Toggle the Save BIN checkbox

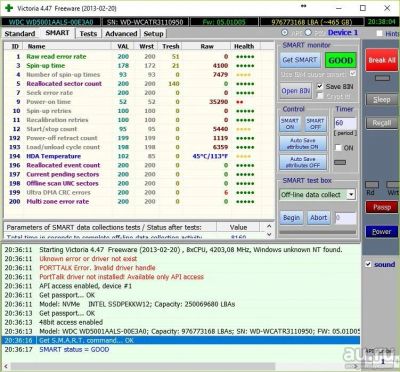tap(320, 86)
